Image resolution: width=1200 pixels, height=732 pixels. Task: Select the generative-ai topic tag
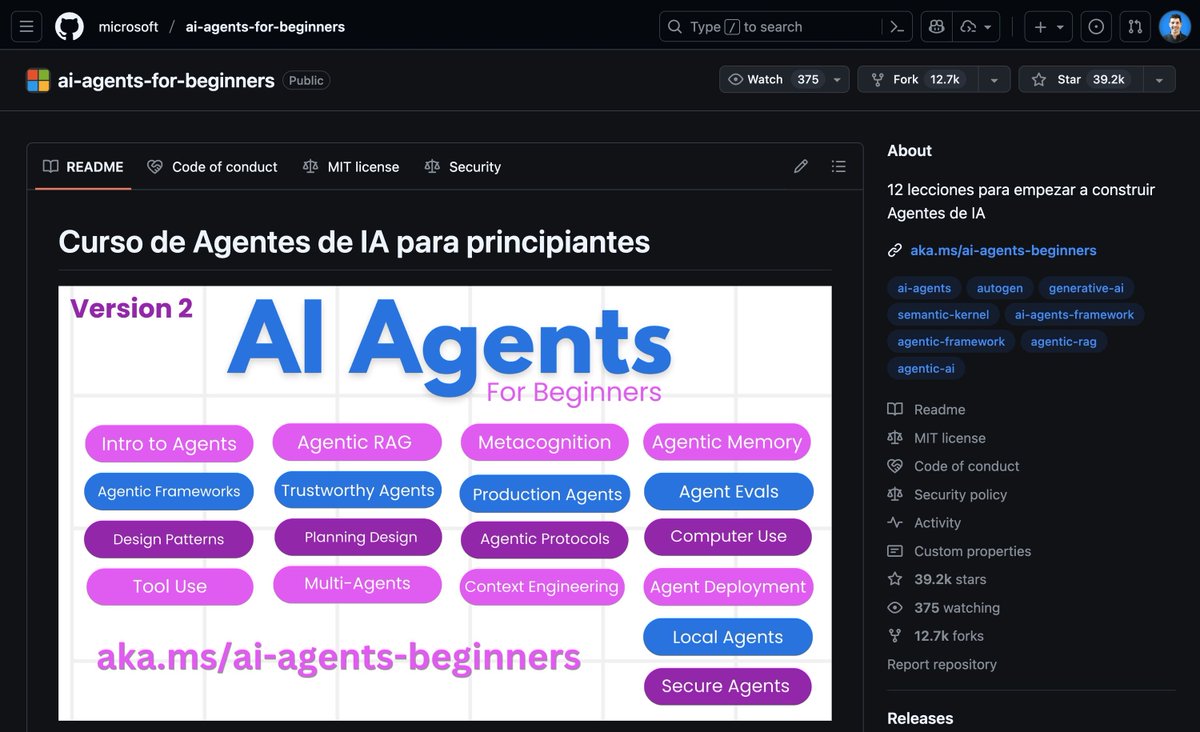coord(1086,288)
